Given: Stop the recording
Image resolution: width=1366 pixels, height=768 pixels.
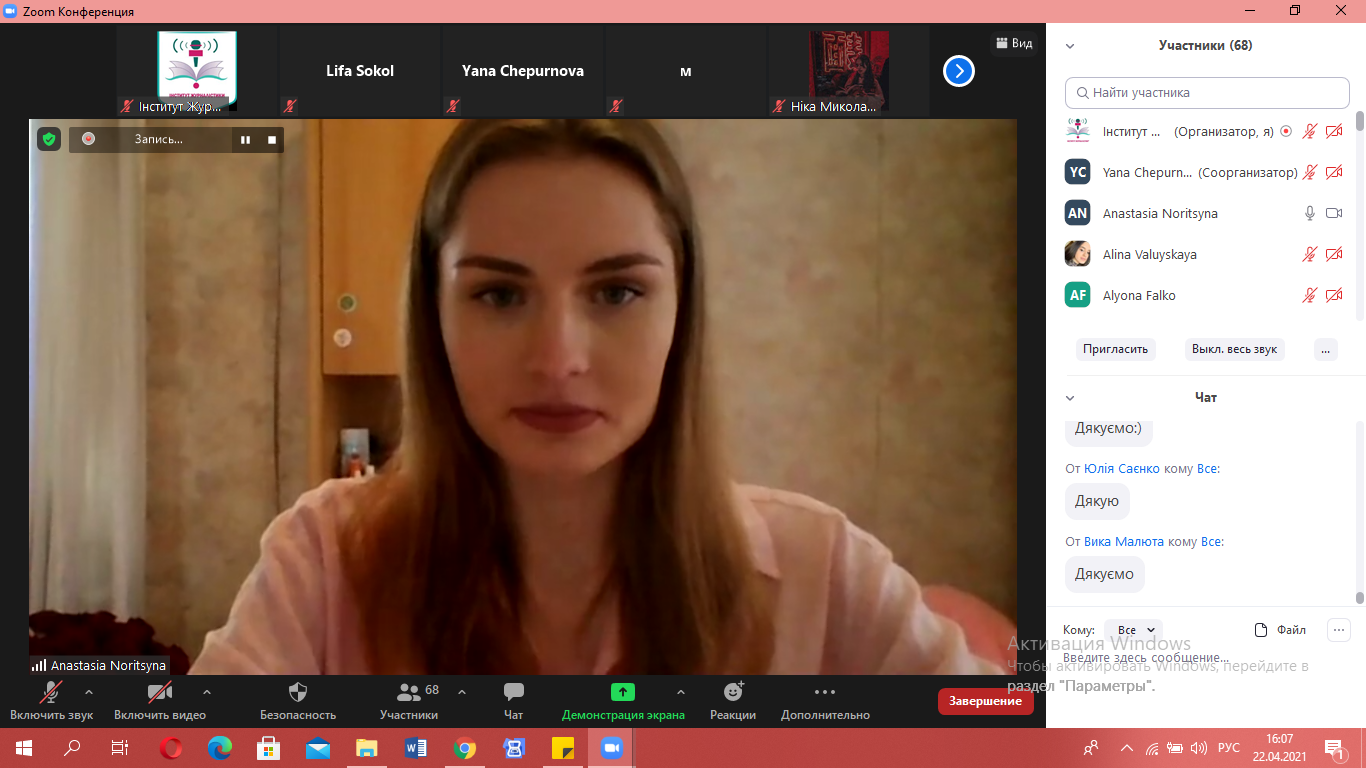Looking at the screenshot, I should (271, 140).
